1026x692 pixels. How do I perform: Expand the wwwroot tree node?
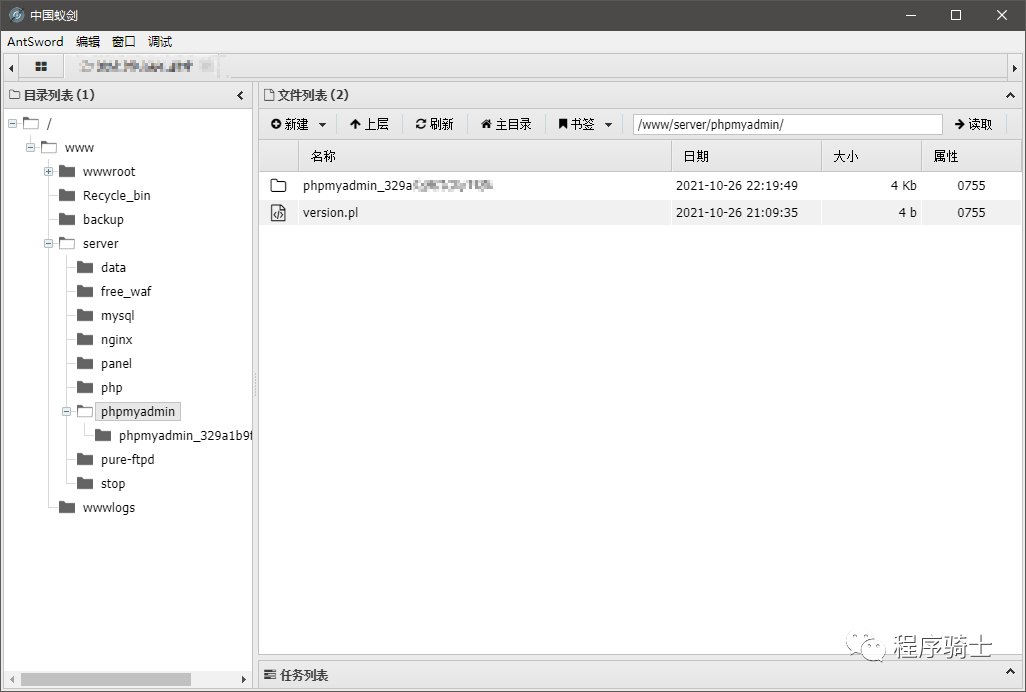click(48, 171)
